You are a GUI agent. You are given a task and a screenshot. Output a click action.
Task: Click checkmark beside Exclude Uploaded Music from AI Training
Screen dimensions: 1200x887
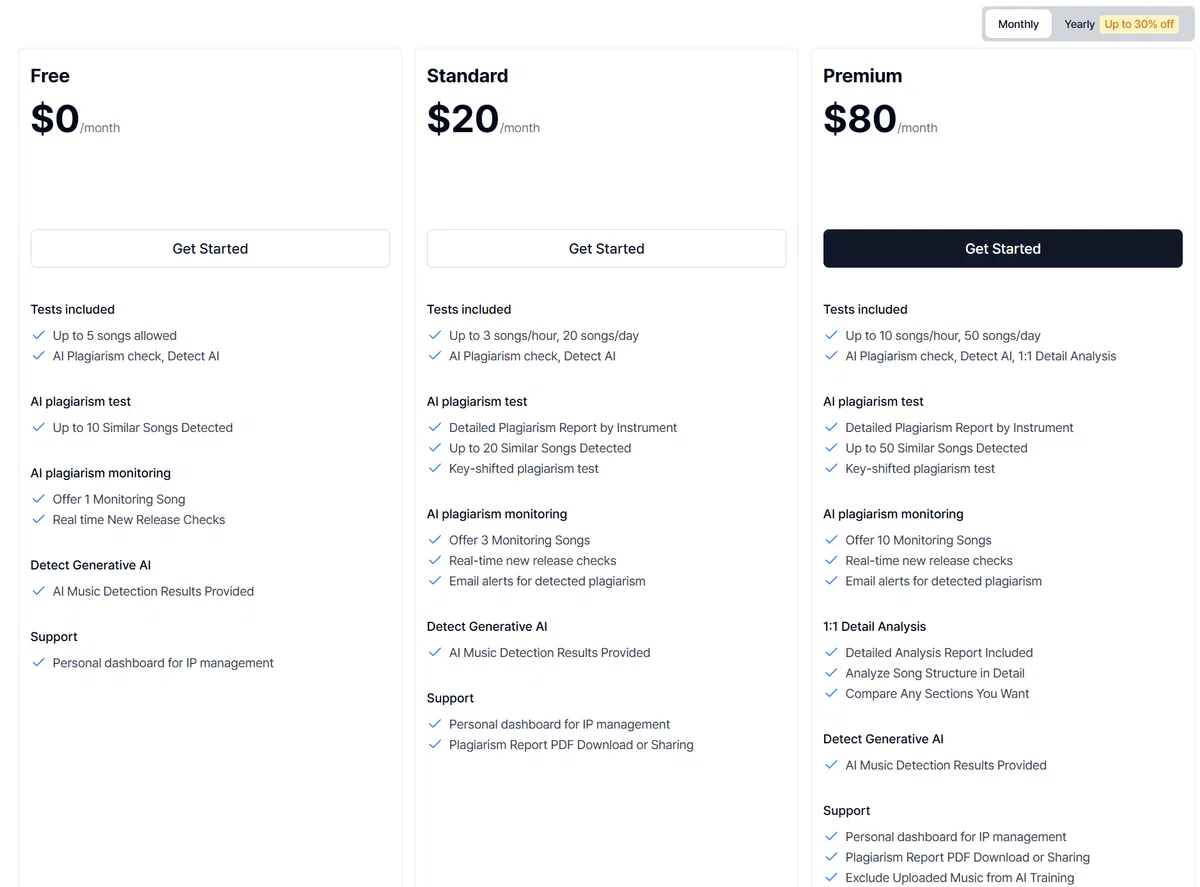coord(831,877)
